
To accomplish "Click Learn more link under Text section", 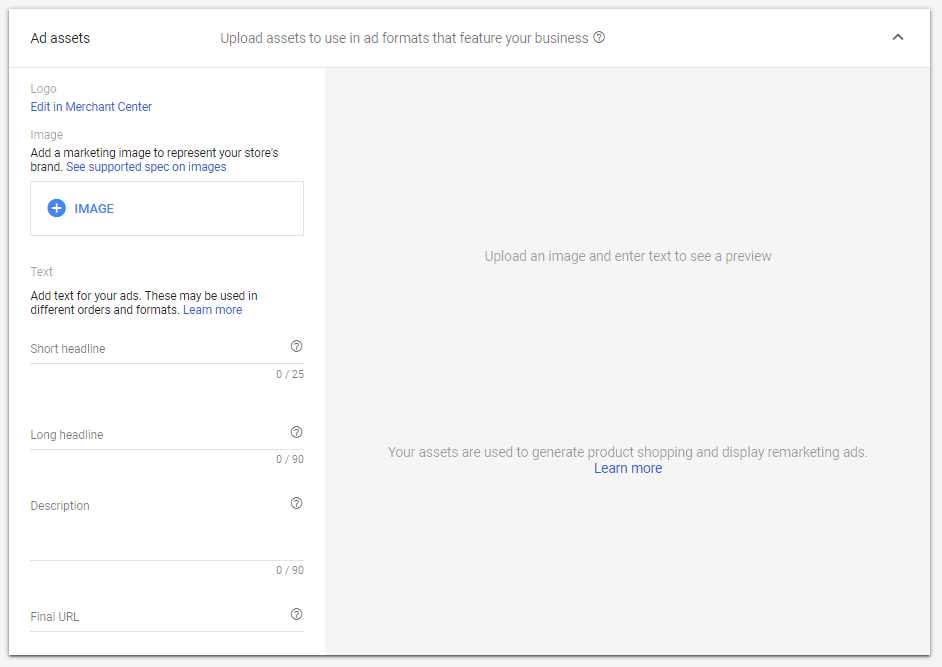I will pyautogui.click(x=212, y=310).
